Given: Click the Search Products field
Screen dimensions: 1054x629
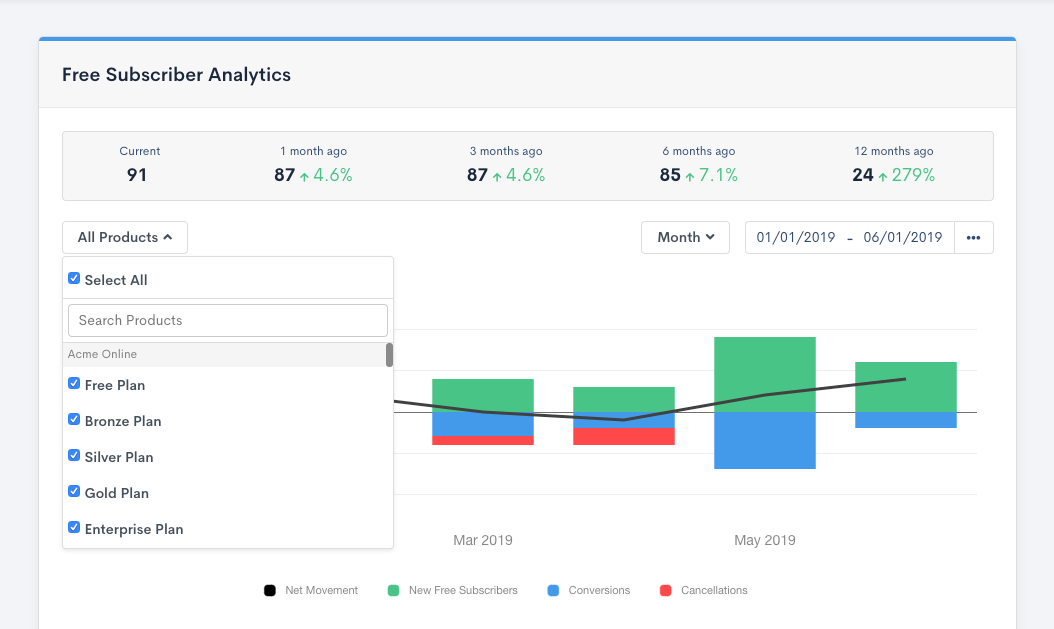Looking at the screenshot, I should pos(227,320).
